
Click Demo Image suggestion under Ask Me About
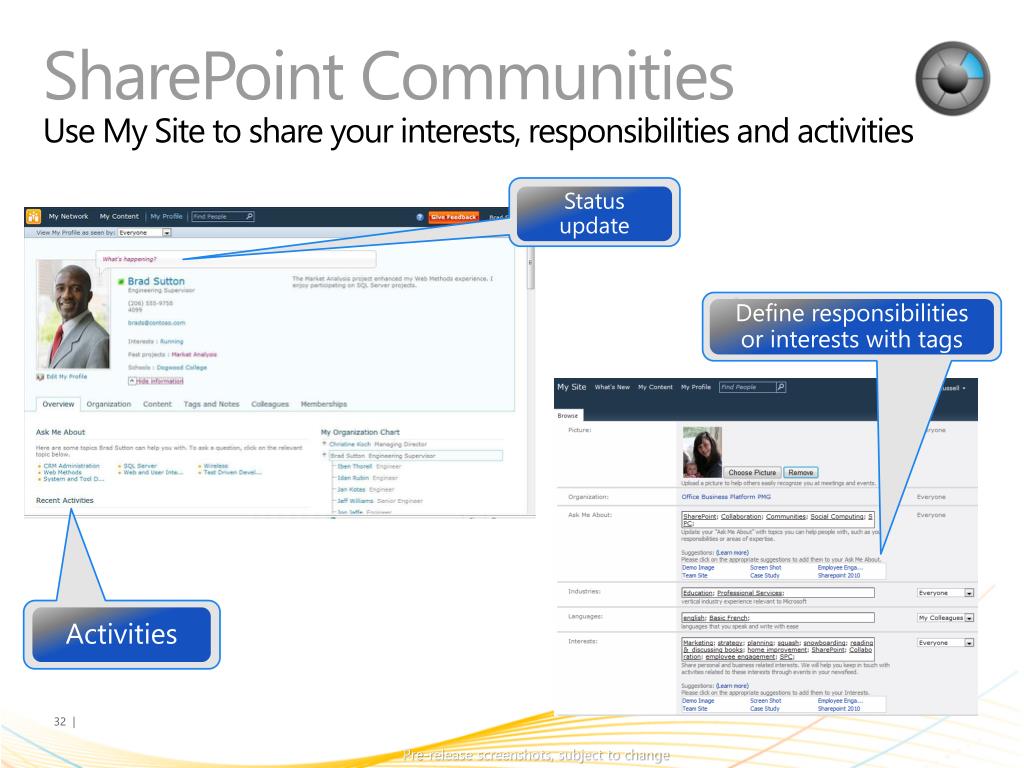coord(697,568)
